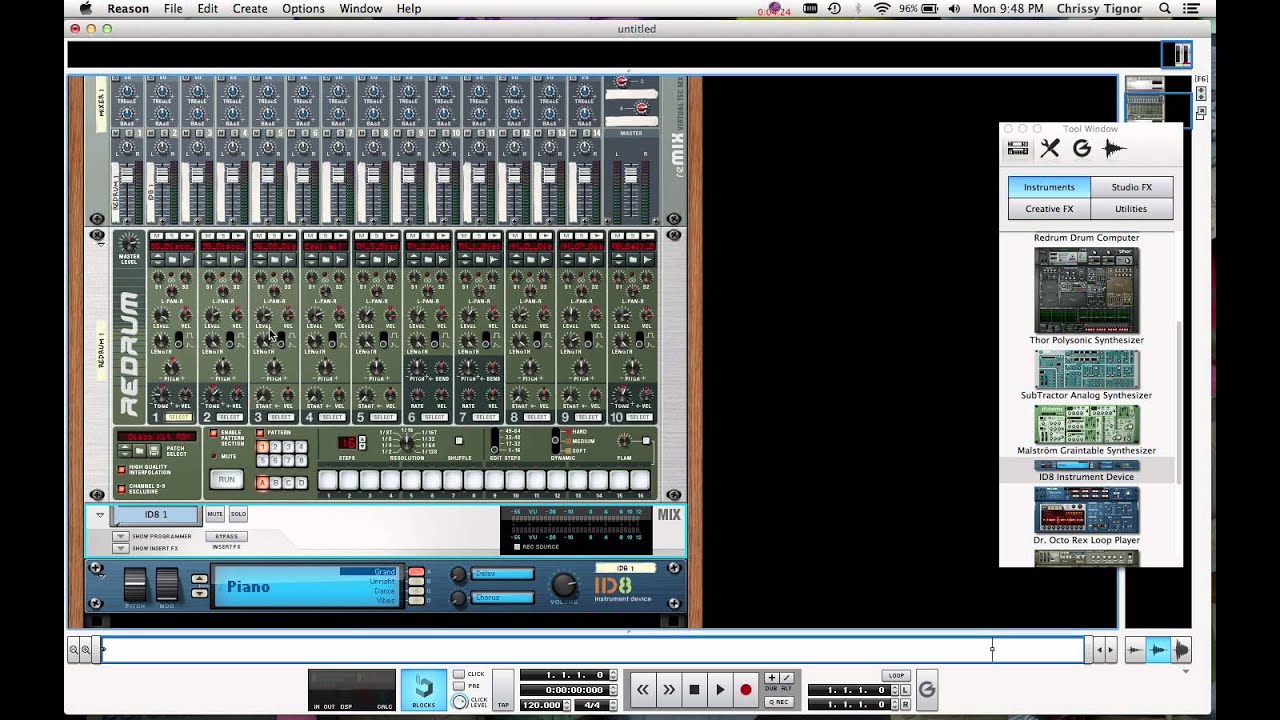Open the File menu

[x=173, y=8]
